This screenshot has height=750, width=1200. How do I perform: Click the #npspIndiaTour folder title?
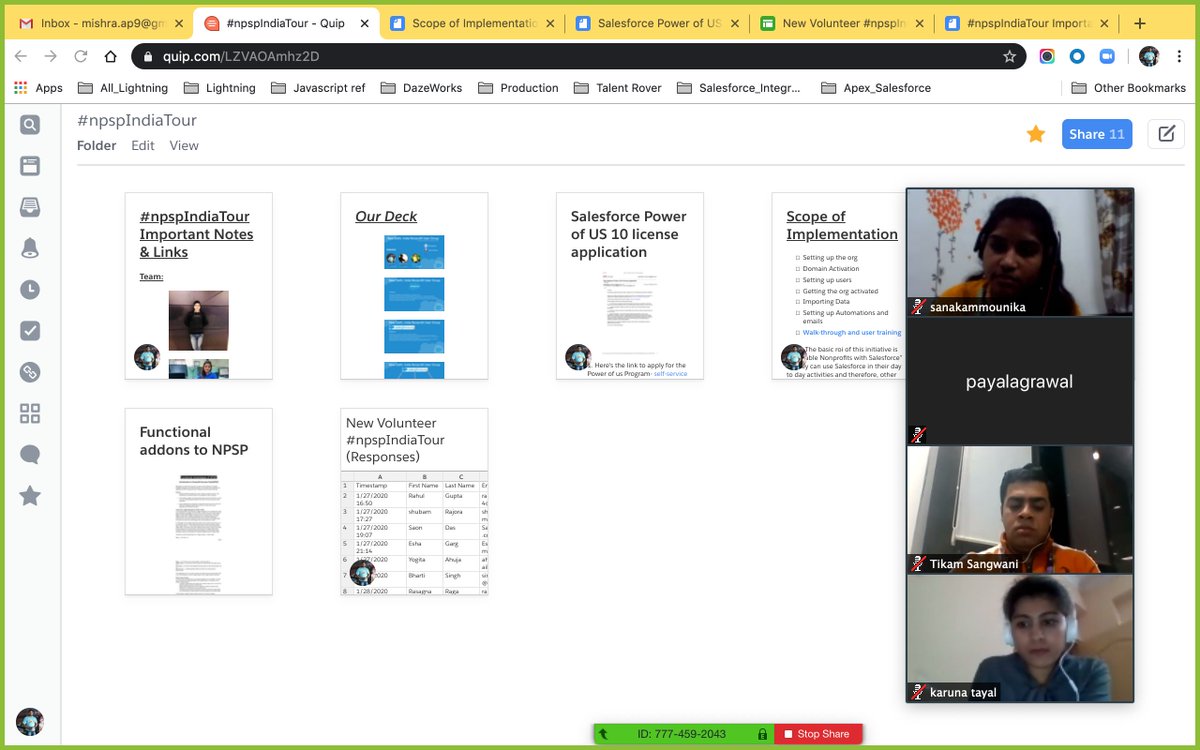point(137,120)
